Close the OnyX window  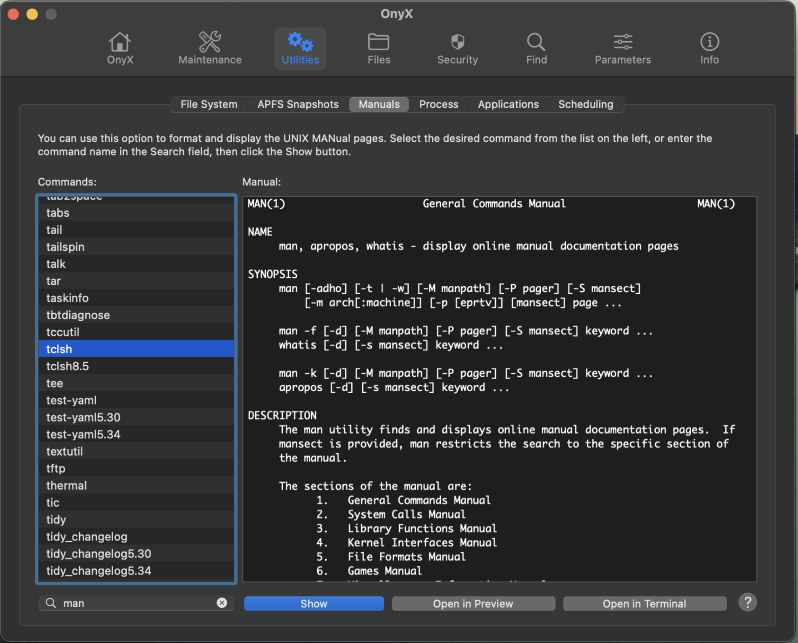pyautogui.click(x=14, y=14)
